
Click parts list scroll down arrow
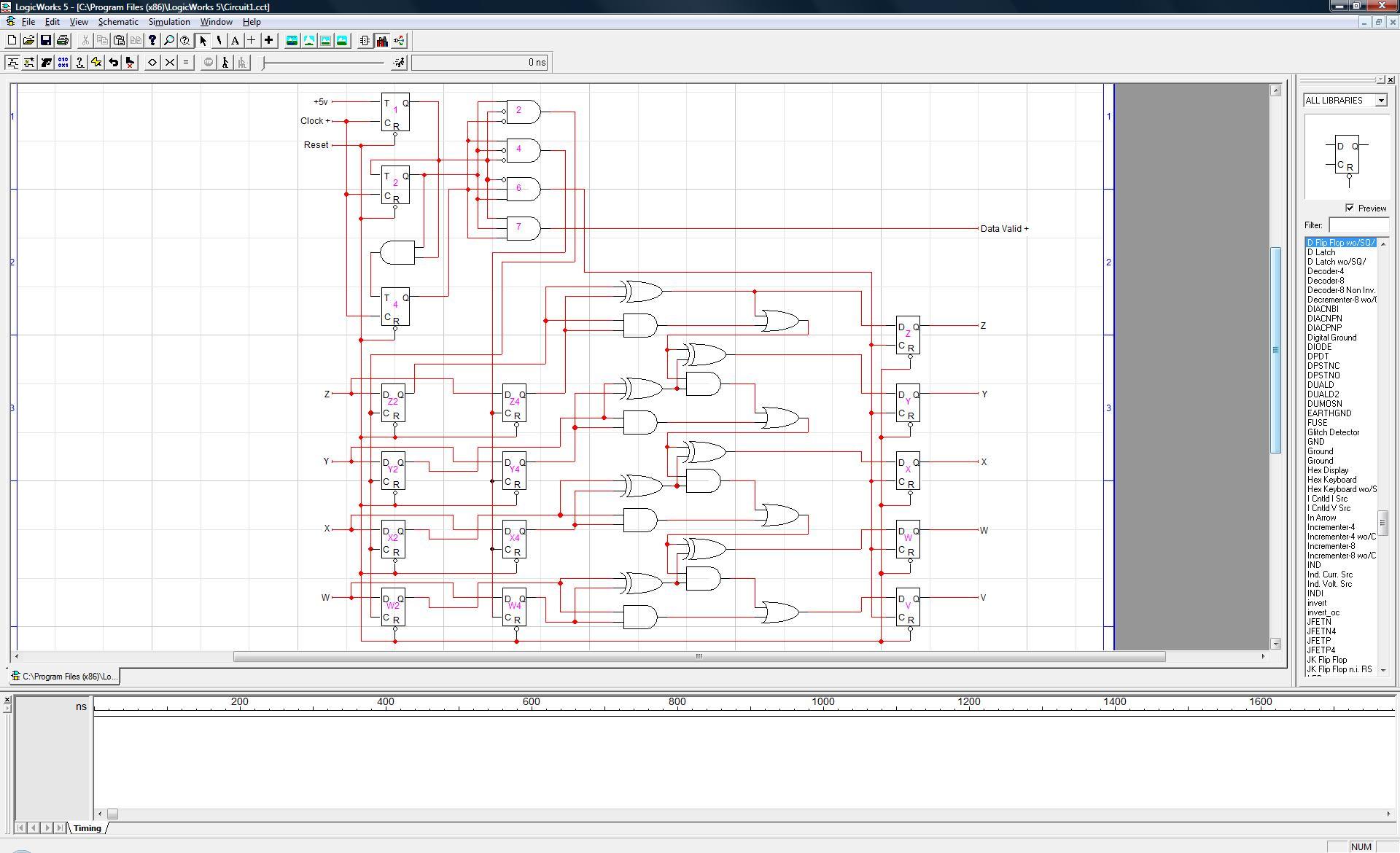pyautogui.click(x=1383, y=670)
